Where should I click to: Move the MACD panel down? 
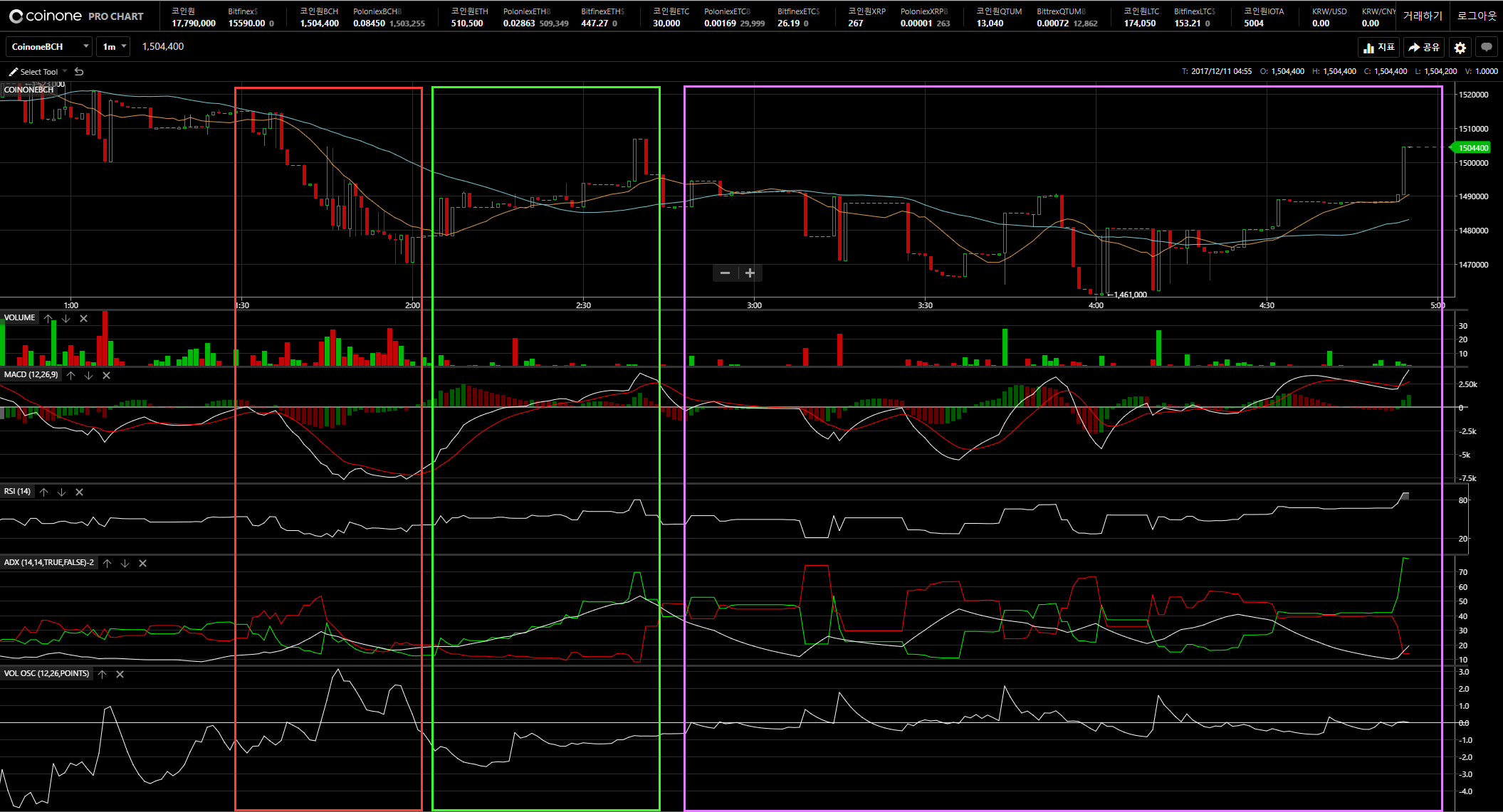click(x=88, y=376)
